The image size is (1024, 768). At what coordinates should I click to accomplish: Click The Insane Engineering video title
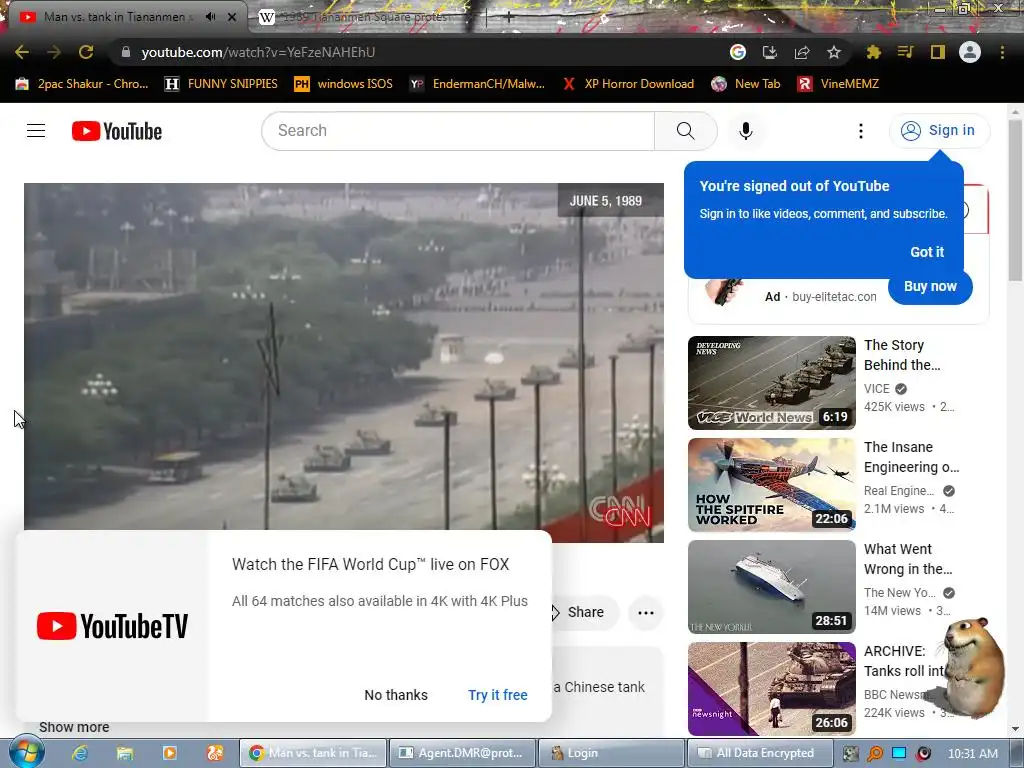coord(911,457)
